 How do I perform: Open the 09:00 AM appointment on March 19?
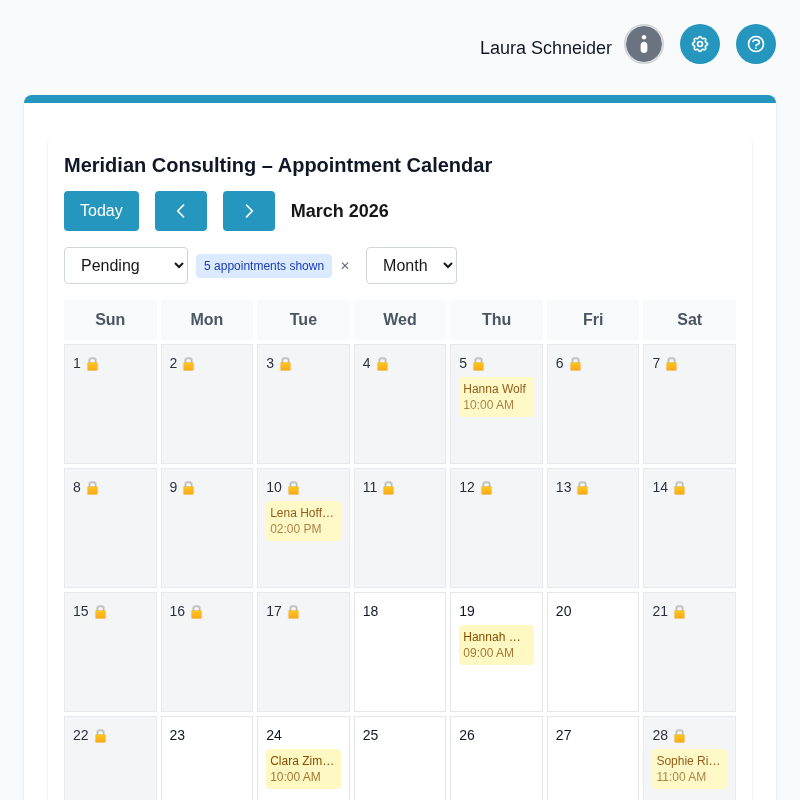496,645
